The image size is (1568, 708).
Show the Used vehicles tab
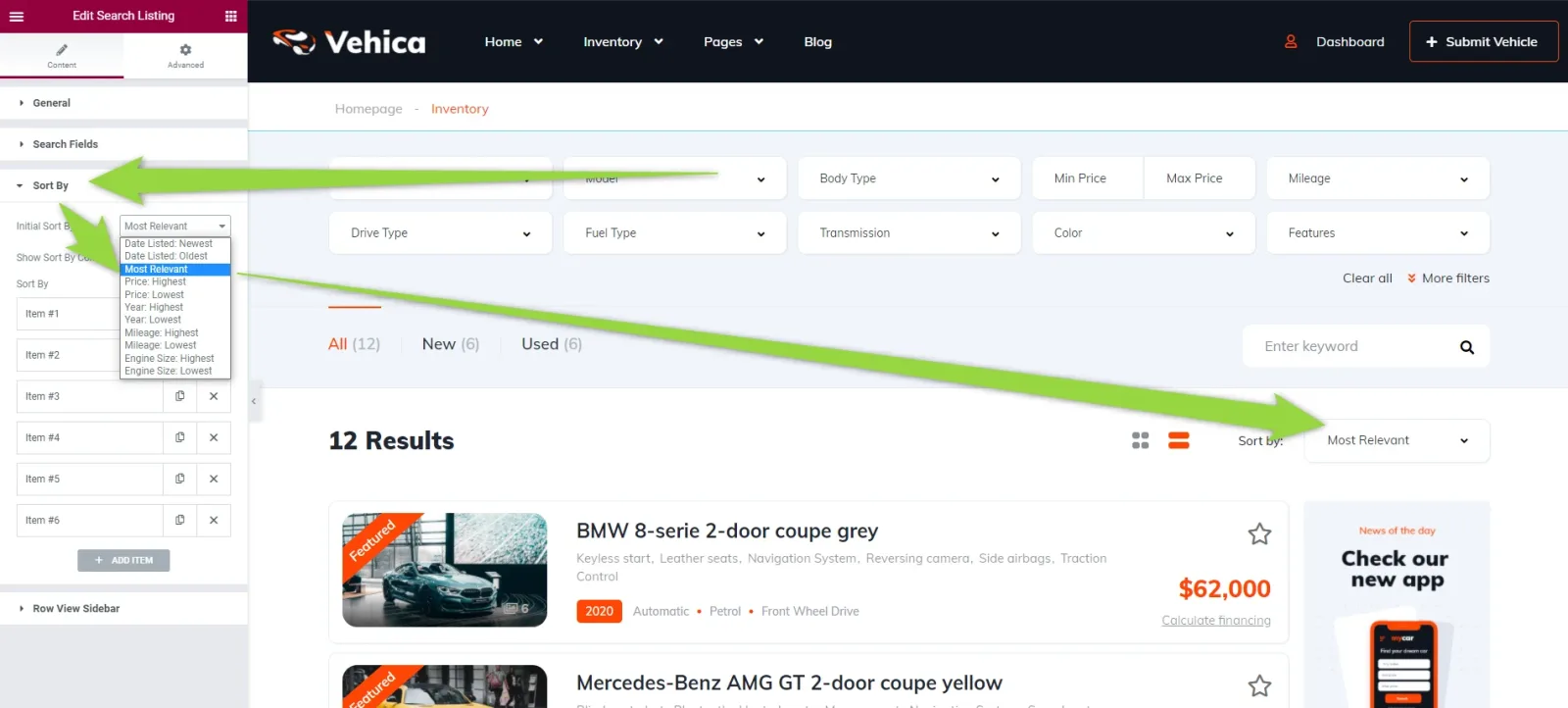point(552,344)
